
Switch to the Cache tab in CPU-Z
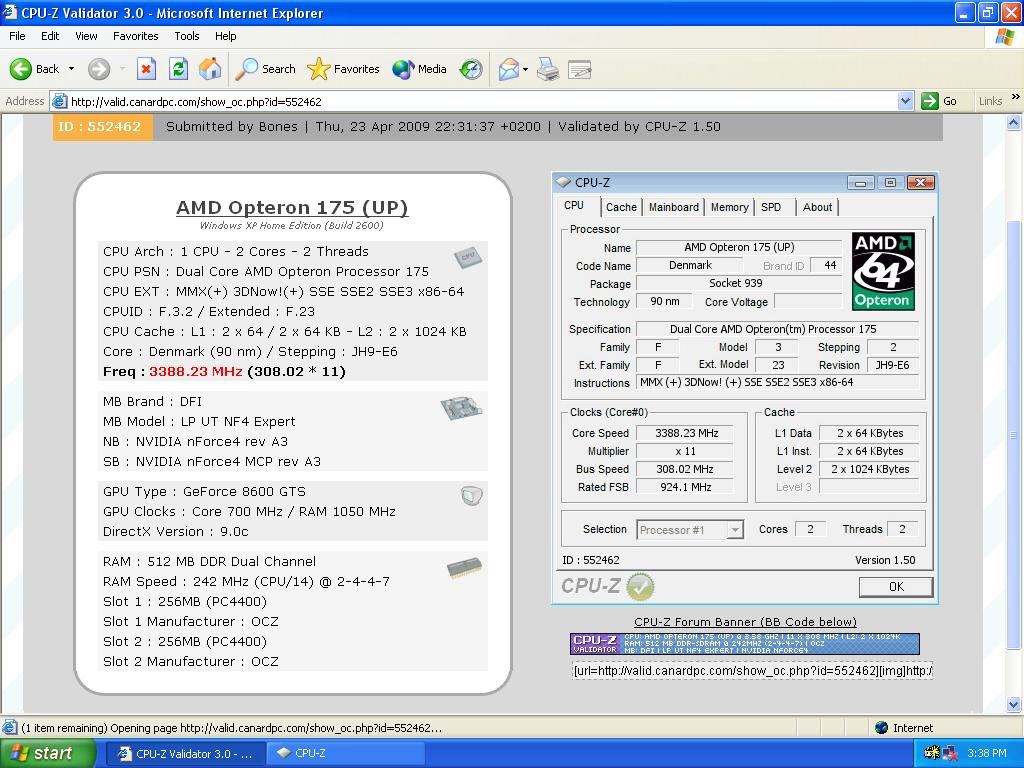[x=621, y=207]
